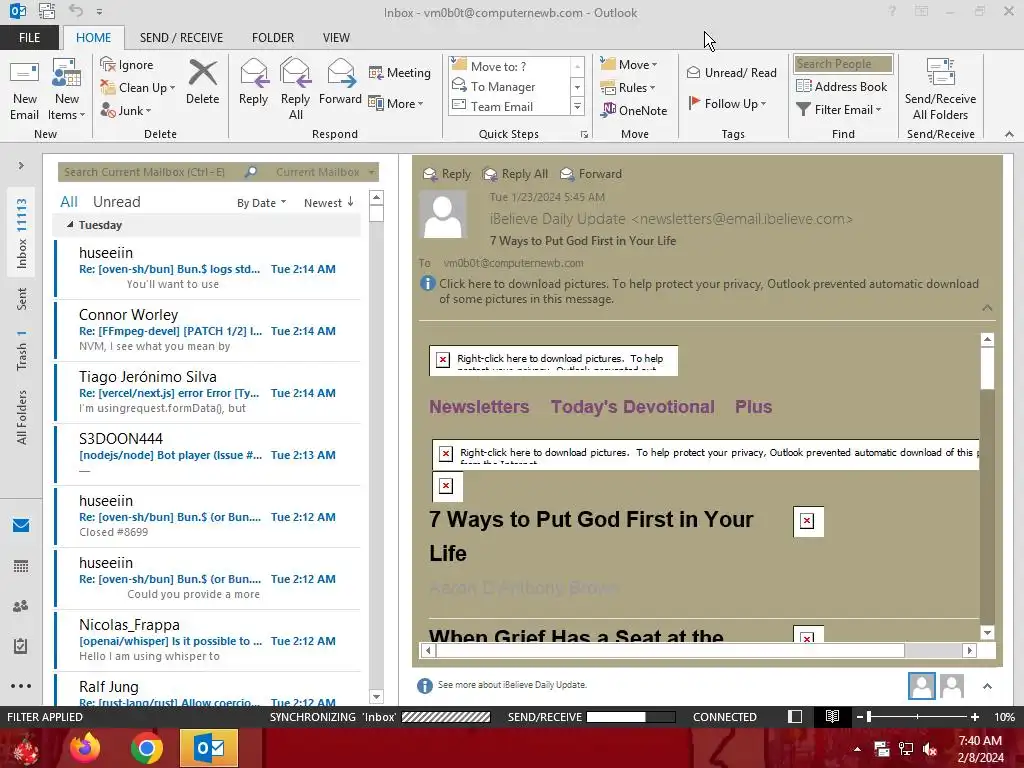This screenshot has width=1024, height=768.
Task: Switch to Normal view in status bar
Action: 795,716
